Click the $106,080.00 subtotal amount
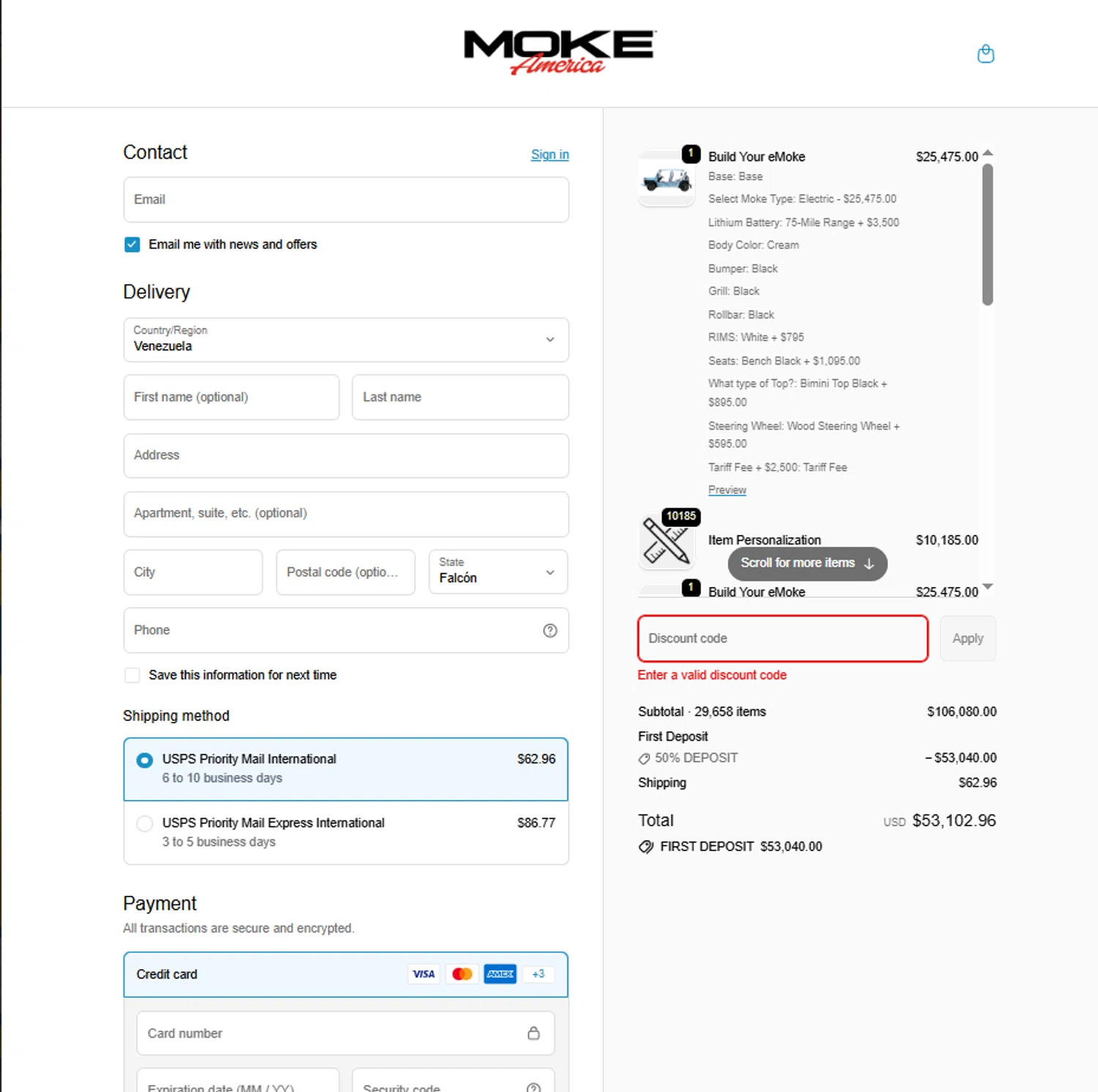The image size is (1098, 1092). (961, 711)
